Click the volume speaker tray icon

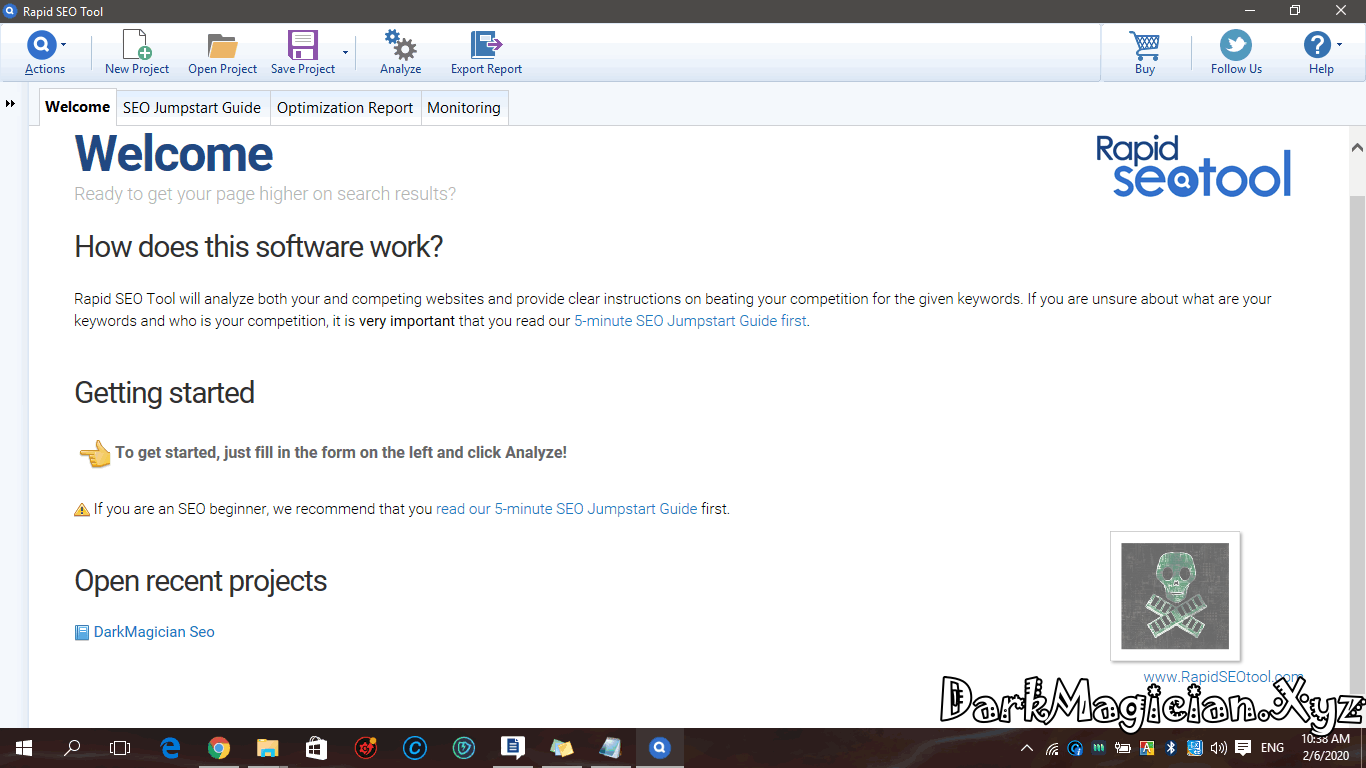click(x=1218, y=748)
